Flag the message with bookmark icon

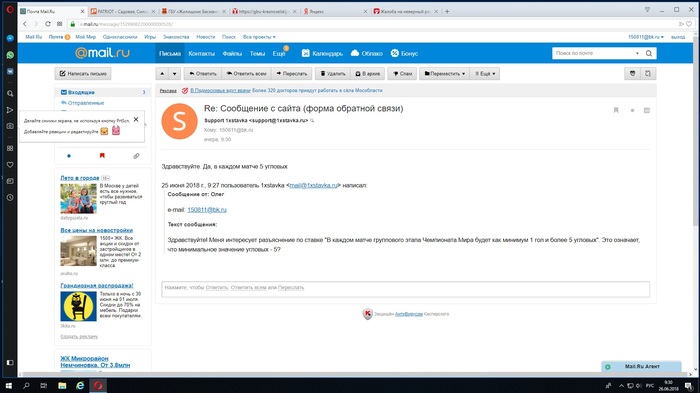(x=616, y=110)
